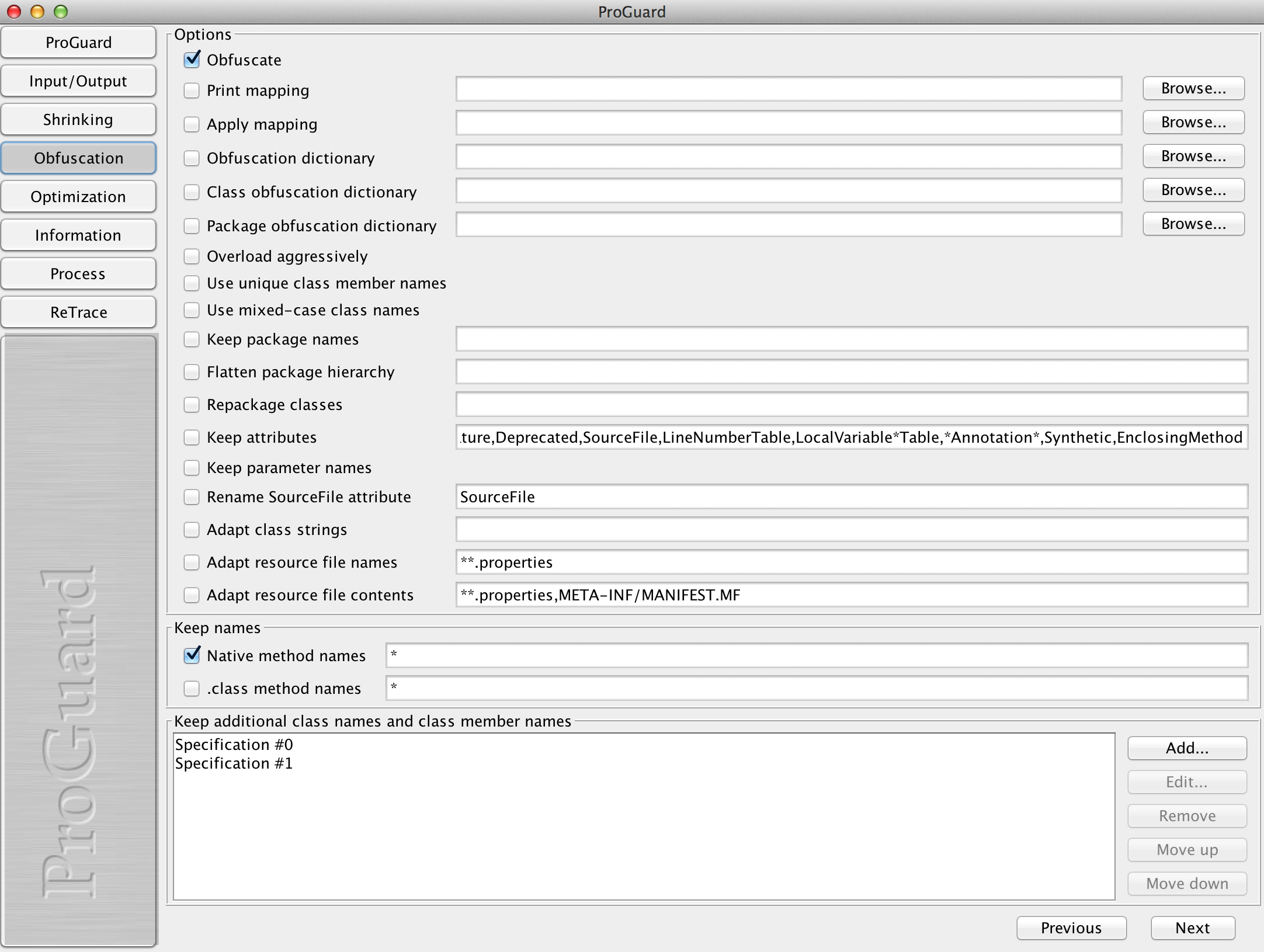Enable Keep parameter names

tap(192, 468)
